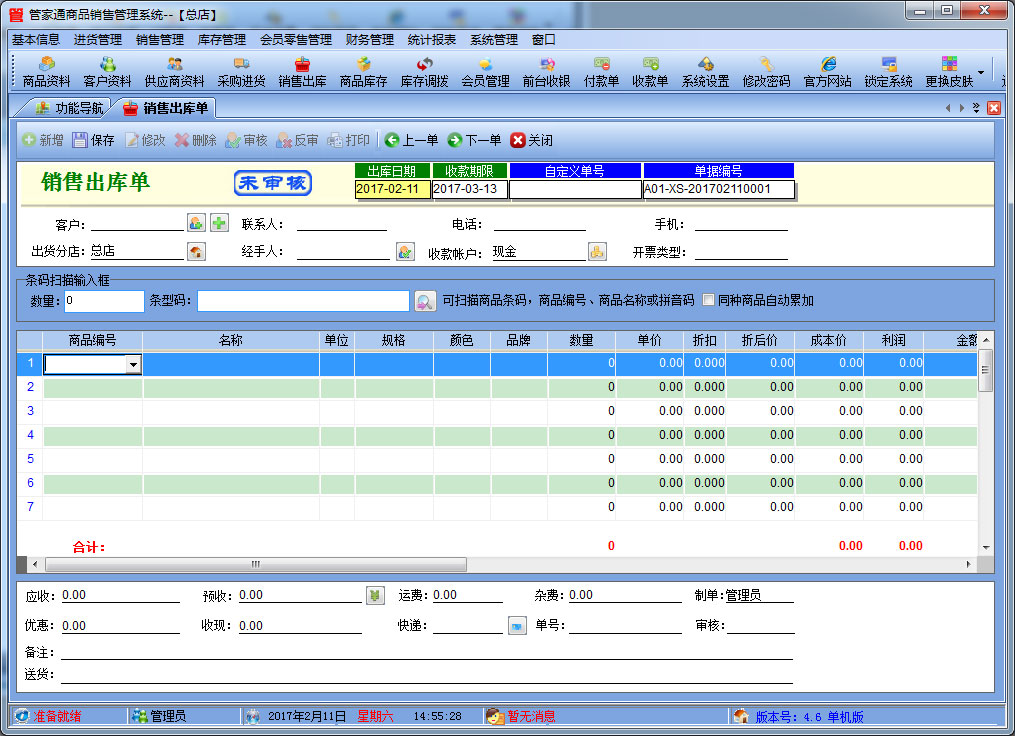Click the 保存 button

tap(93, 140)
